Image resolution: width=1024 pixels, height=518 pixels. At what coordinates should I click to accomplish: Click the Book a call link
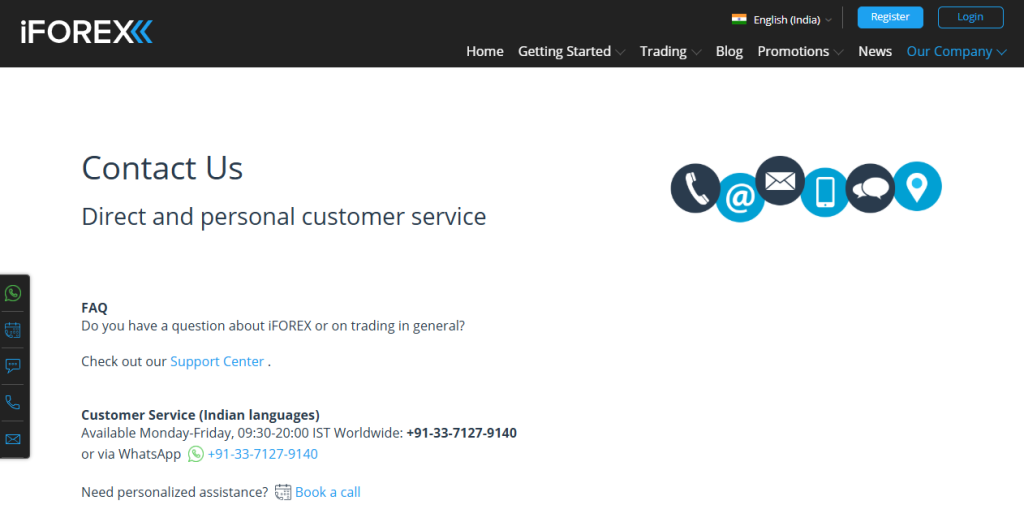(x=328, y=492)
